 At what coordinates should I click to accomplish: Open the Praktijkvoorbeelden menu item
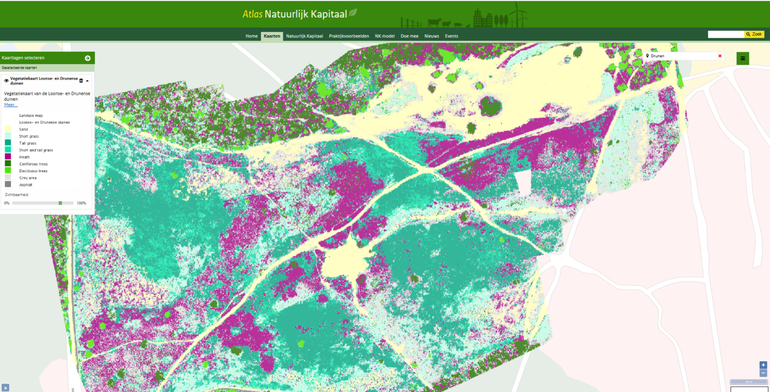click(x=349, y=36)
